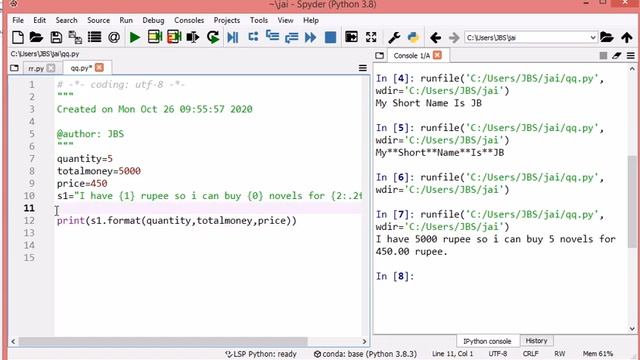
Task: Open the Run menu
Action: click(126, 20)
